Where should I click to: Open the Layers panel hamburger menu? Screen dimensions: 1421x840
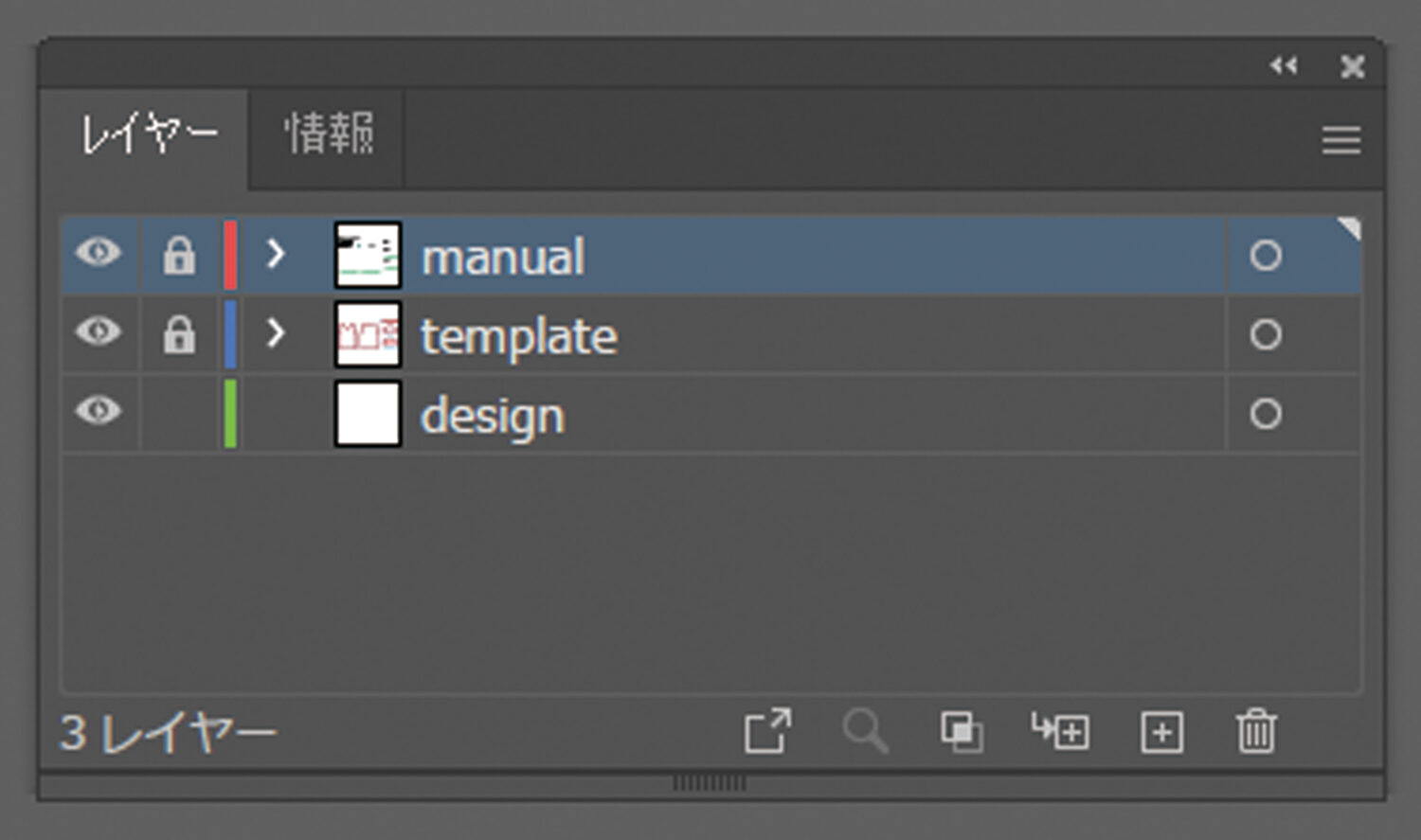[x=1340, y=140]
